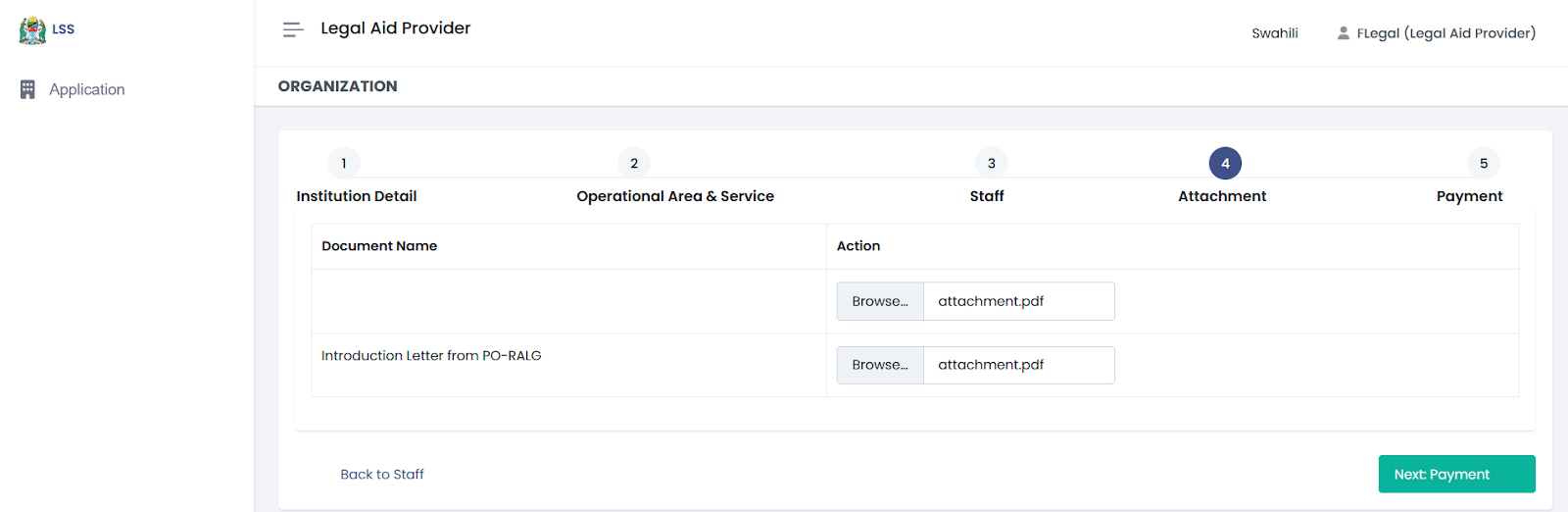Select step 2 circle in wizard
This screenshot has width=1568, height=512.
coord(634,164)
